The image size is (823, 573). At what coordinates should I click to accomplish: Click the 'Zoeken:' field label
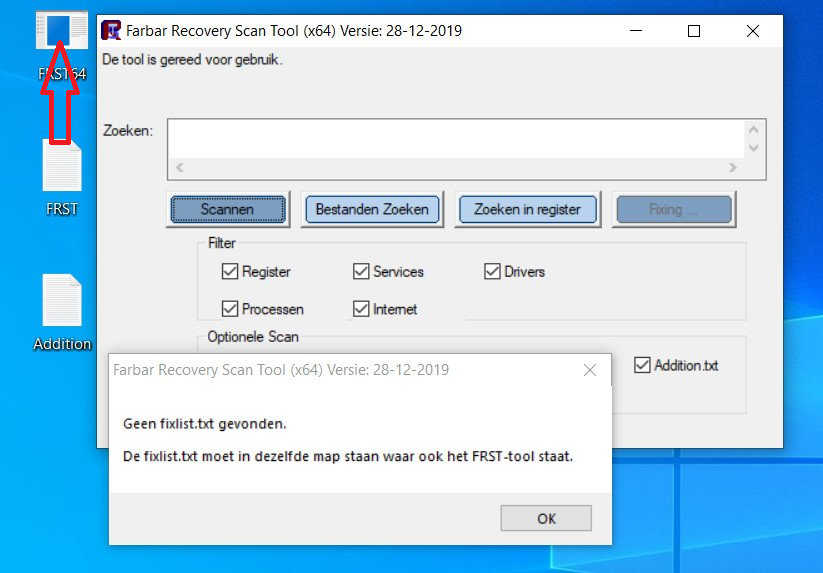pyautogui.click(x=128, y=130)
